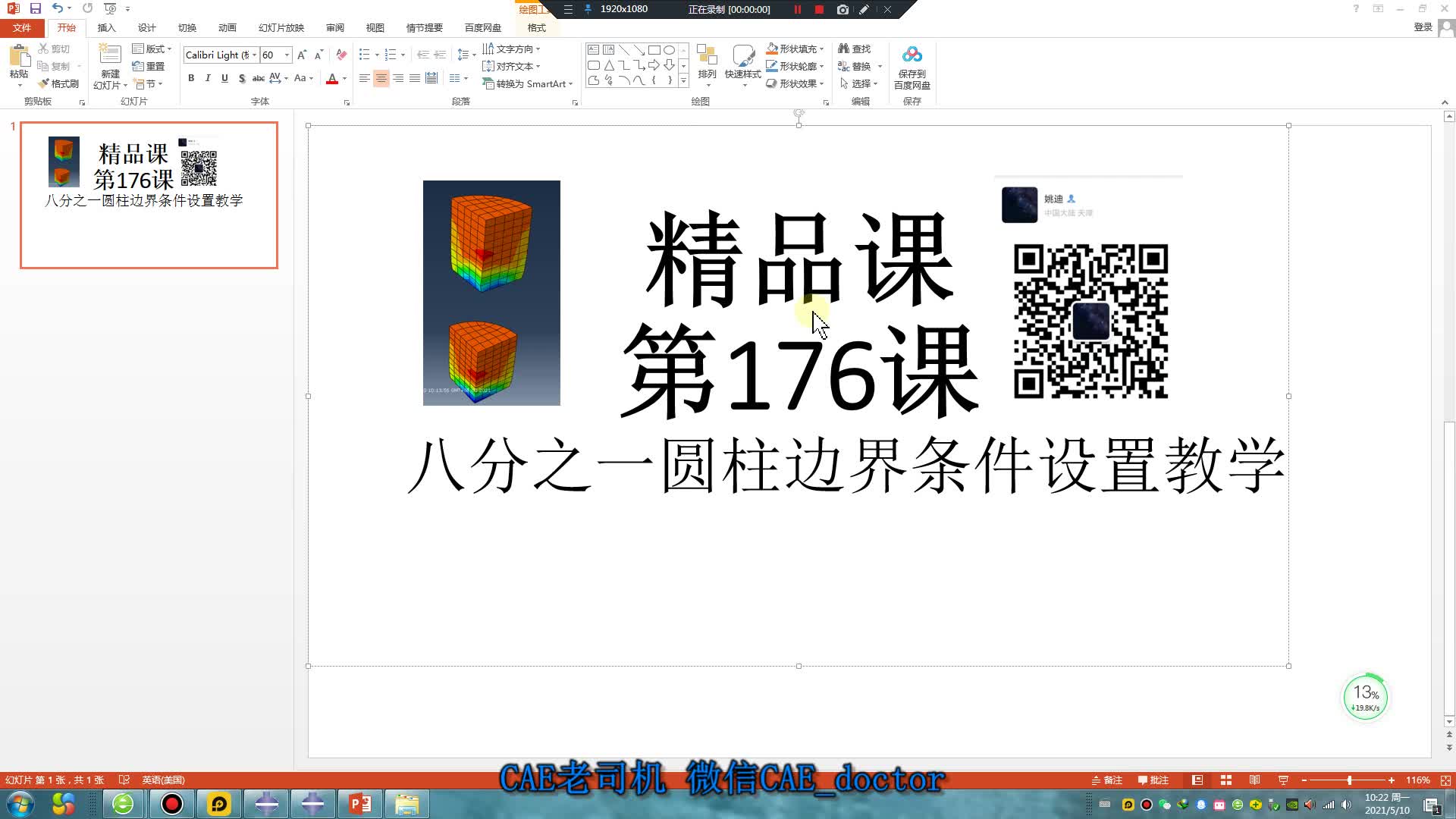
Task: Select the Italic formatting icon
Action: pos(207,78)
